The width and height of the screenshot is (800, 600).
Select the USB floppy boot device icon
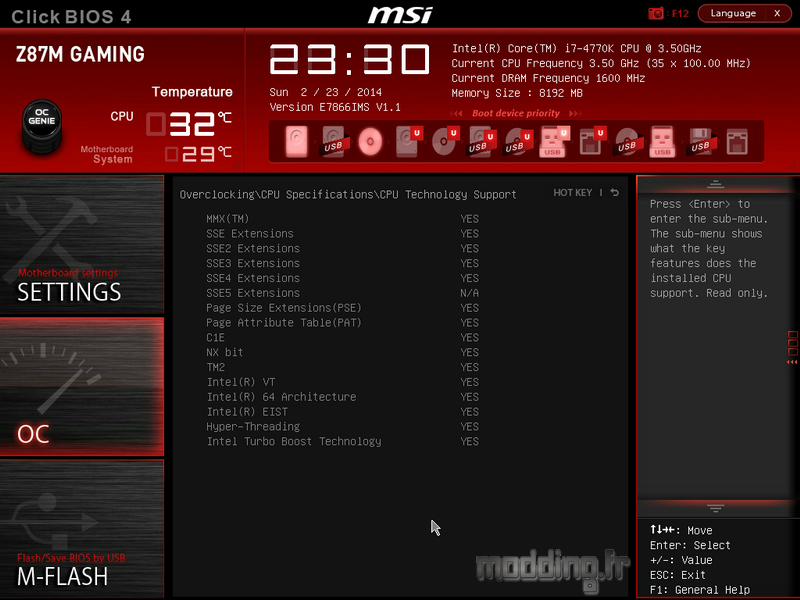[x=701, y=141]
